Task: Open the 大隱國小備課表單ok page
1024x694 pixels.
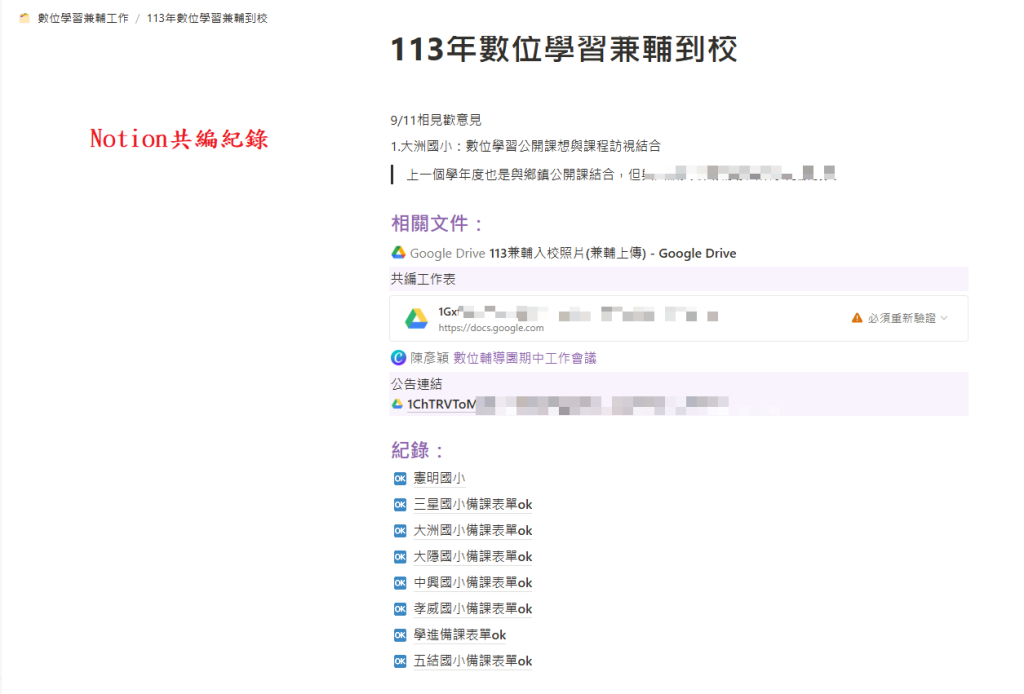Action: [x=472, y=557]
